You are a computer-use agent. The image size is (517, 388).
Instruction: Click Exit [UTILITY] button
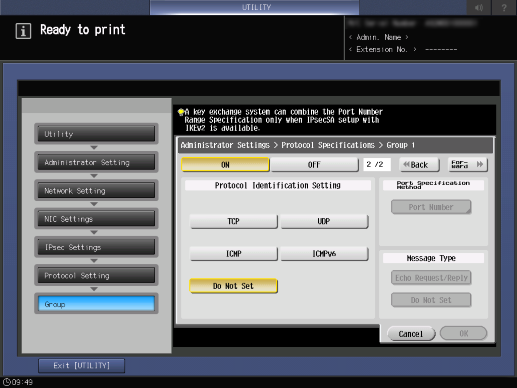[x=82, y=366]
